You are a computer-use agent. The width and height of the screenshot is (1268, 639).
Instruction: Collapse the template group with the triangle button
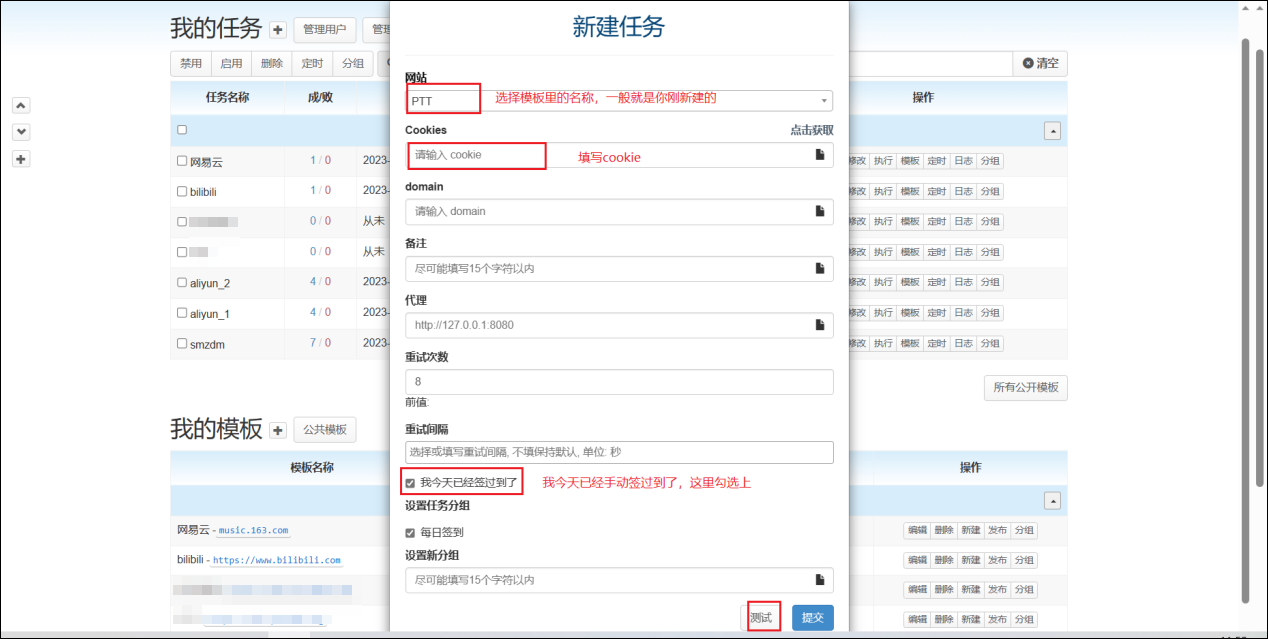coord(1051,500)
